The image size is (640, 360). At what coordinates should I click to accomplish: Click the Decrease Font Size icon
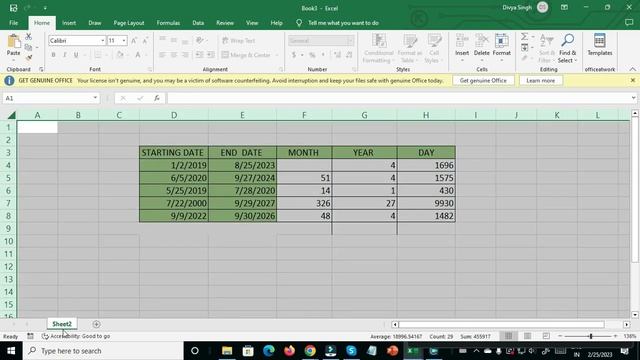click(145, 40)
